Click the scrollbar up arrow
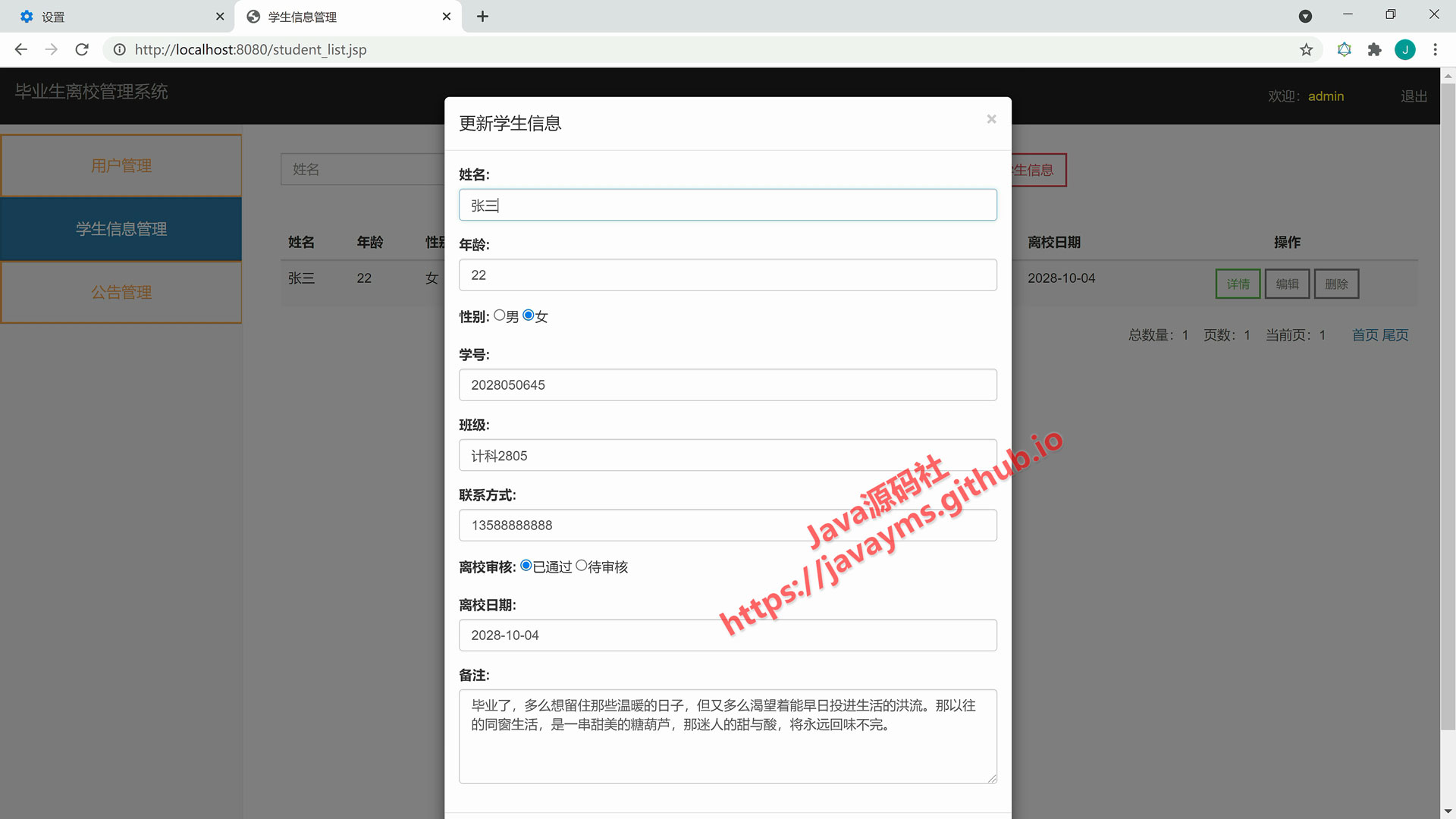 pos(1448,76)
